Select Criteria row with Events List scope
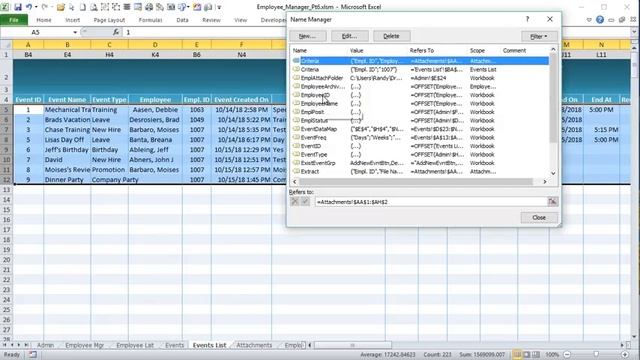Image resolution: width=640 pixels, height=360 pixels. (x=420, y=69)
